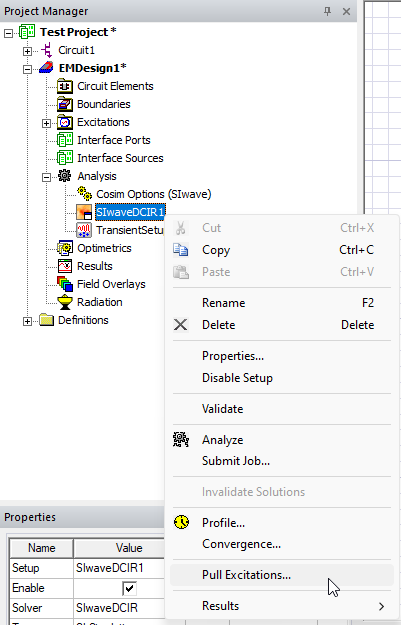The image size is (401, 625).
Task: Expand the Excitations tree node
Action: 47,124
